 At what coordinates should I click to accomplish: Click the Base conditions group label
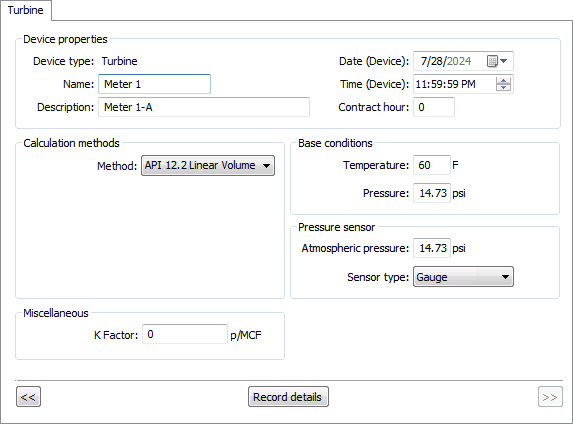tap(335, 143)
